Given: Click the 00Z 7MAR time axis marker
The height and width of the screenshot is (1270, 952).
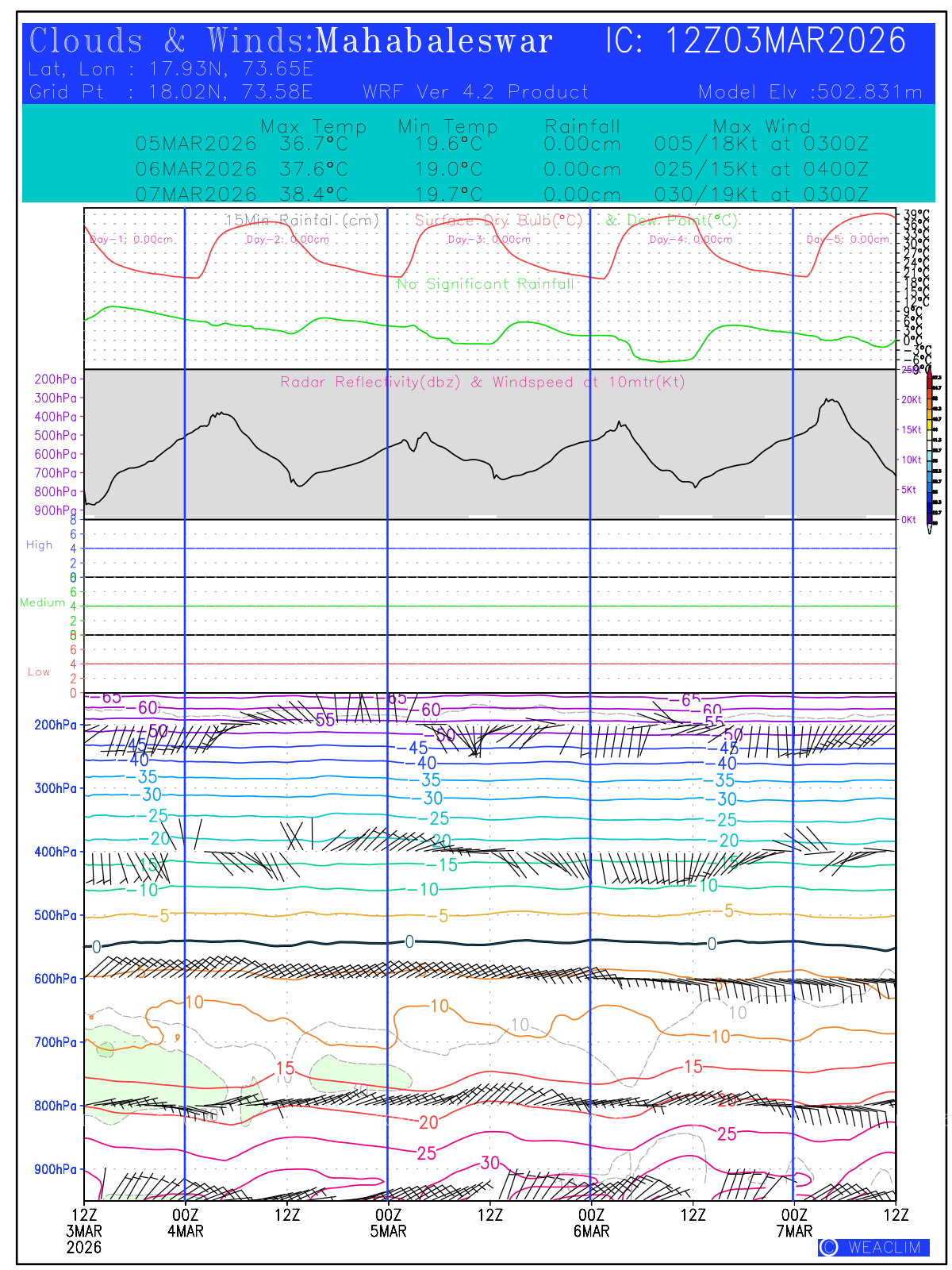Looking at the screenshot, I should click(x=794, y=1223).
